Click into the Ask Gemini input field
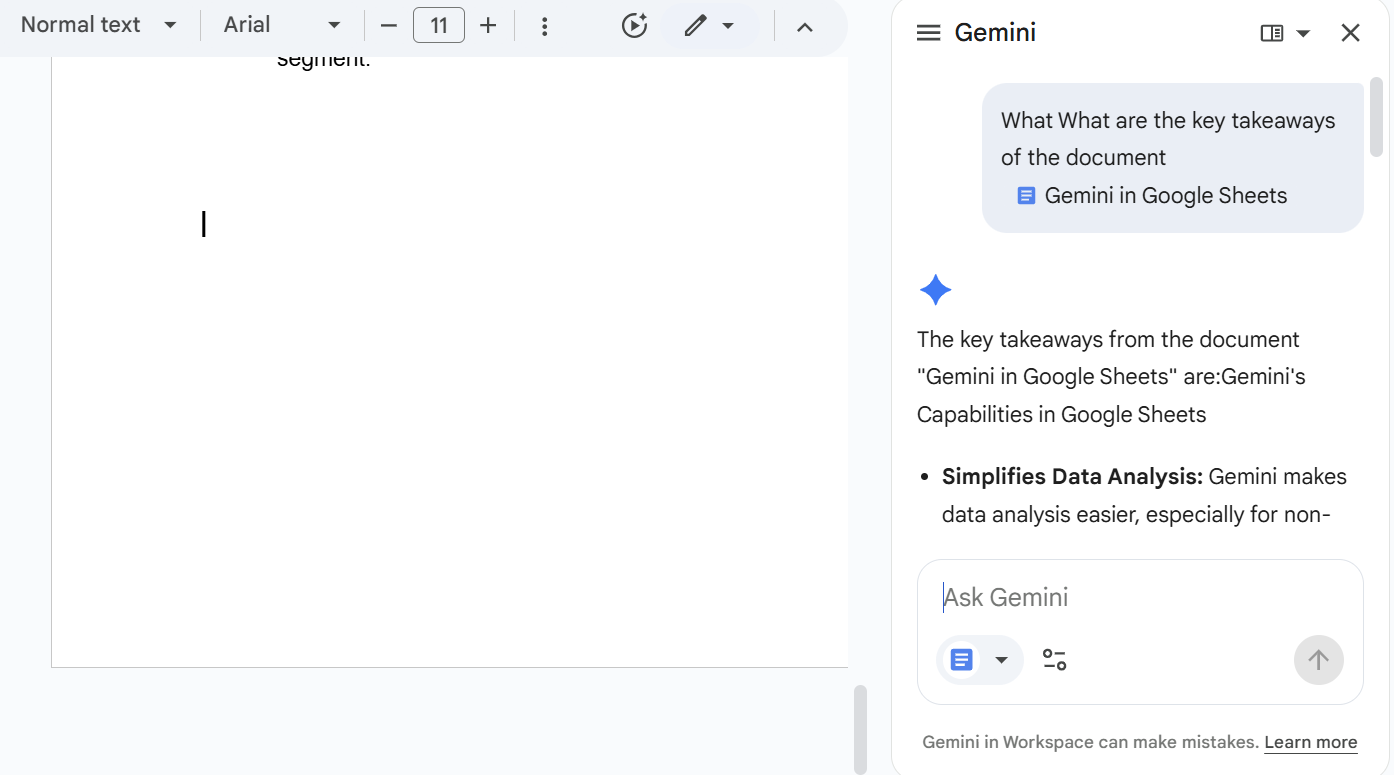Image resolution: width=1394 pixels, height=775 pixels. [x=1140, y=597]
